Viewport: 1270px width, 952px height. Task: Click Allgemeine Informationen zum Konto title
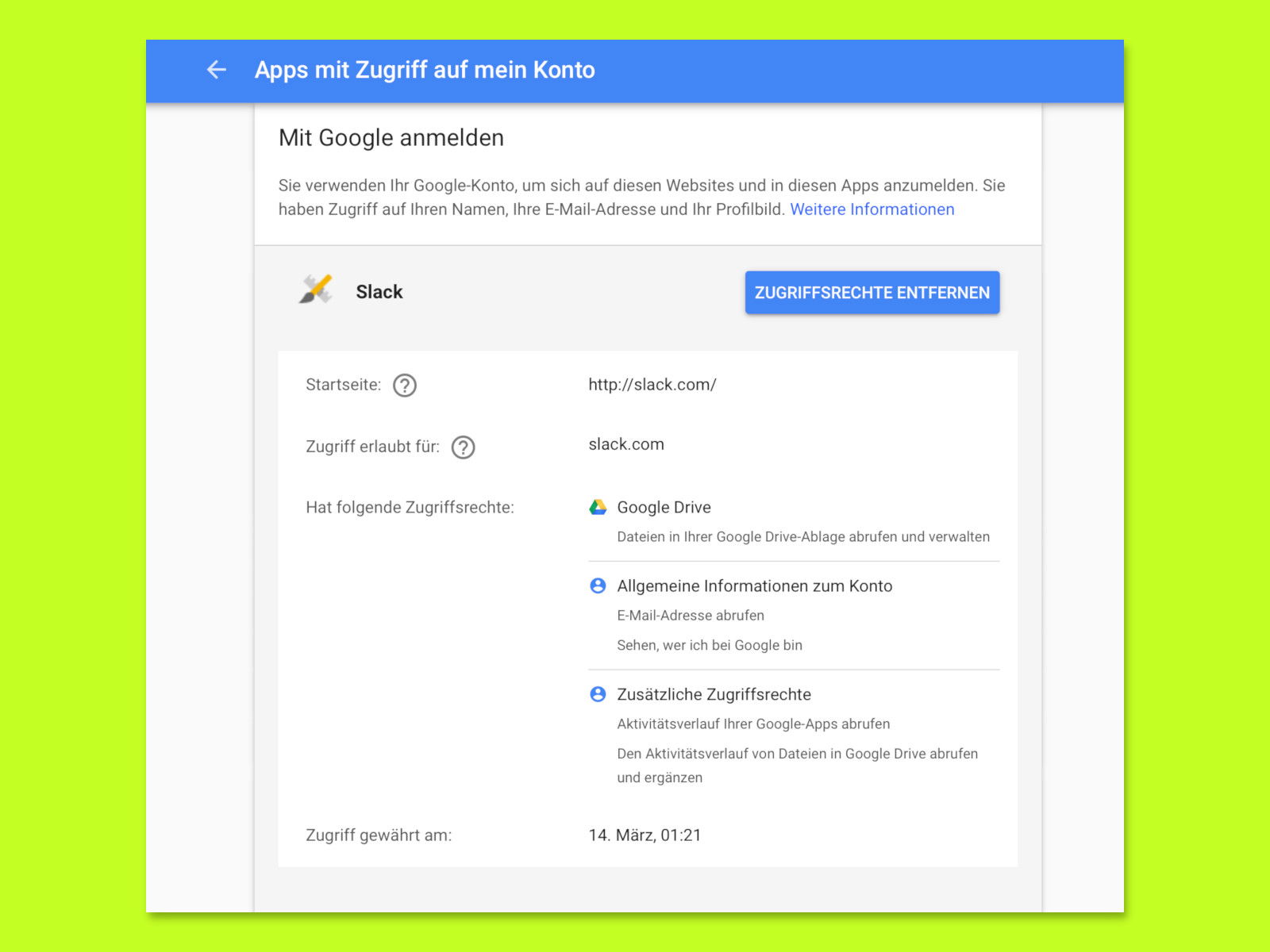(755, 586)
